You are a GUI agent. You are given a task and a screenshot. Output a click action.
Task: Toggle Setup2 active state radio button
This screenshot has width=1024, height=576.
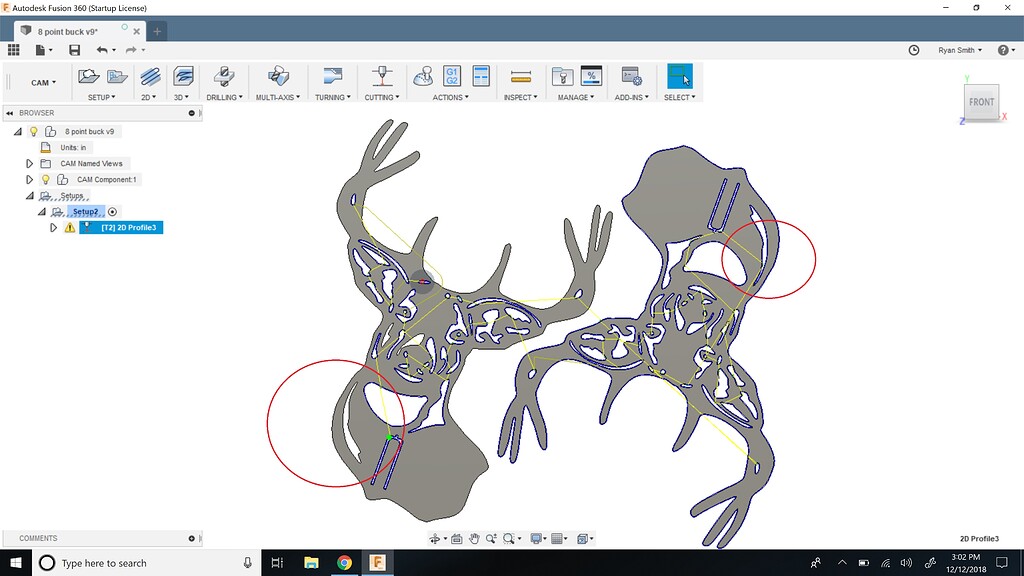112,212
